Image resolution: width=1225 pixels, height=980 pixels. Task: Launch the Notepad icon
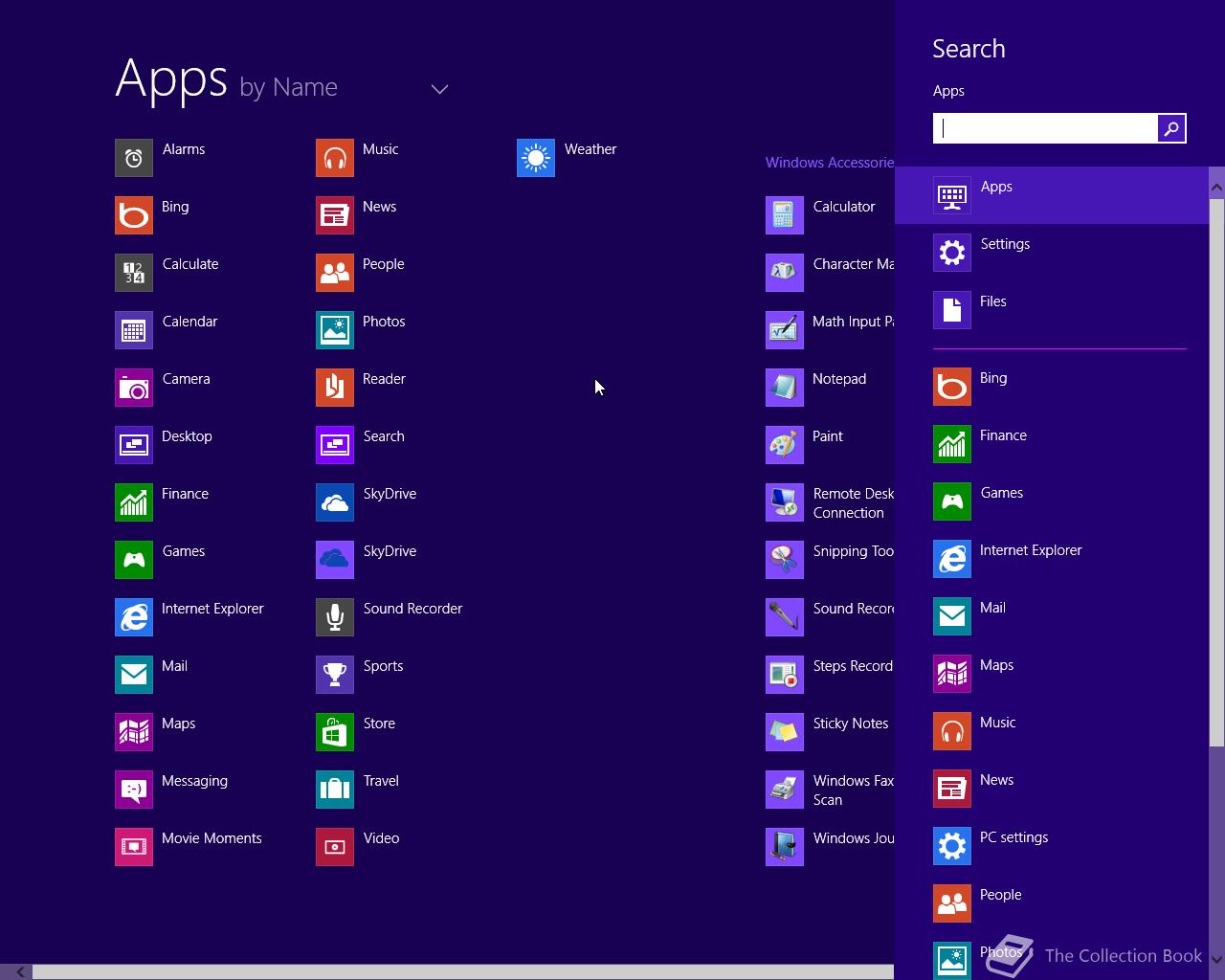tap(785, 388)
